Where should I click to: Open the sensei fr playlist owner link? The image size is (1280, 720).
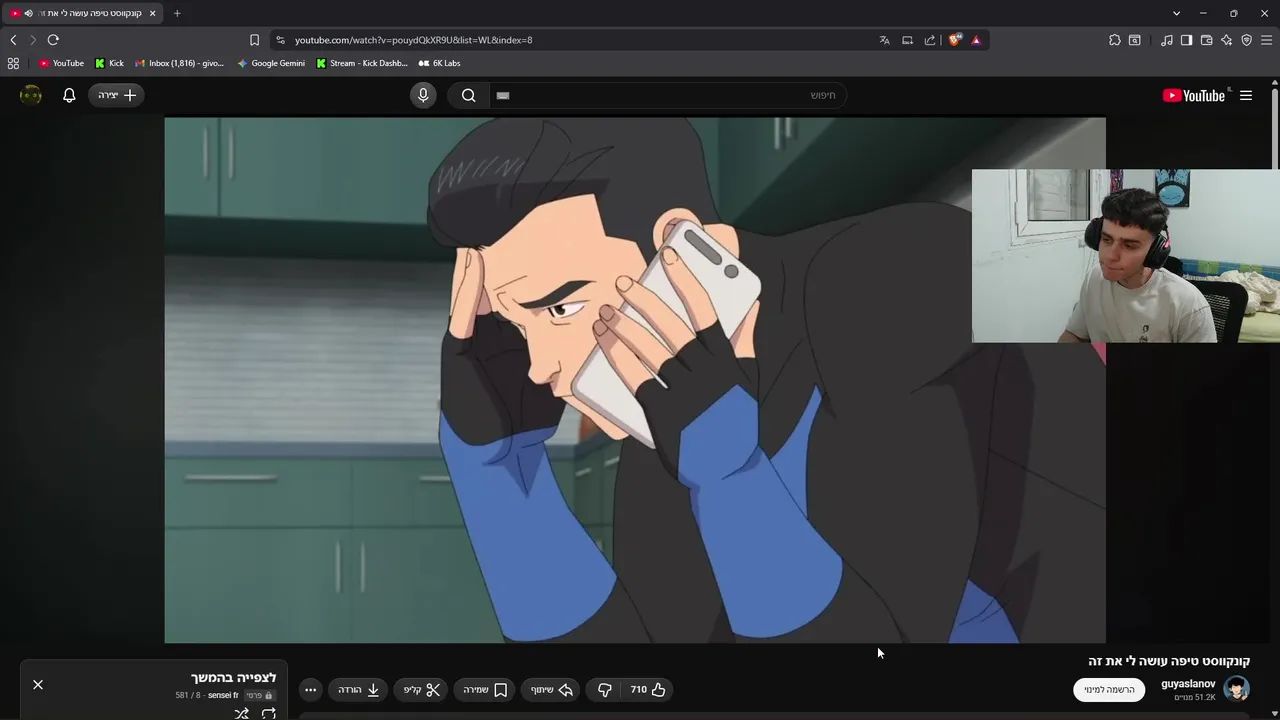click(x=223, y=696)
